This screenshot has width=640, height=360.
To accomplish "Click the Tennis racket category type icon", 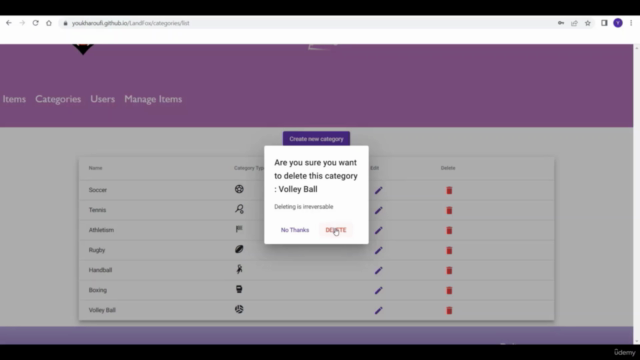I will (x=239, y=209).
